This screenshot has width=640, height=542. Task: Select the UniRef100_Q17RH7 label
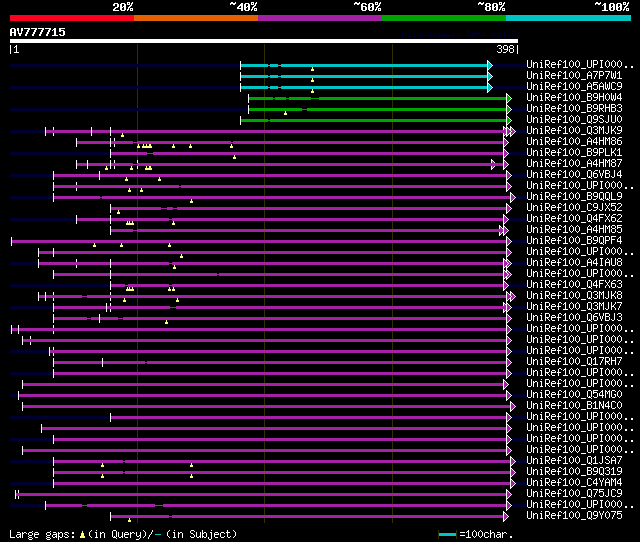pyautogui.click(x=574, y=362)
